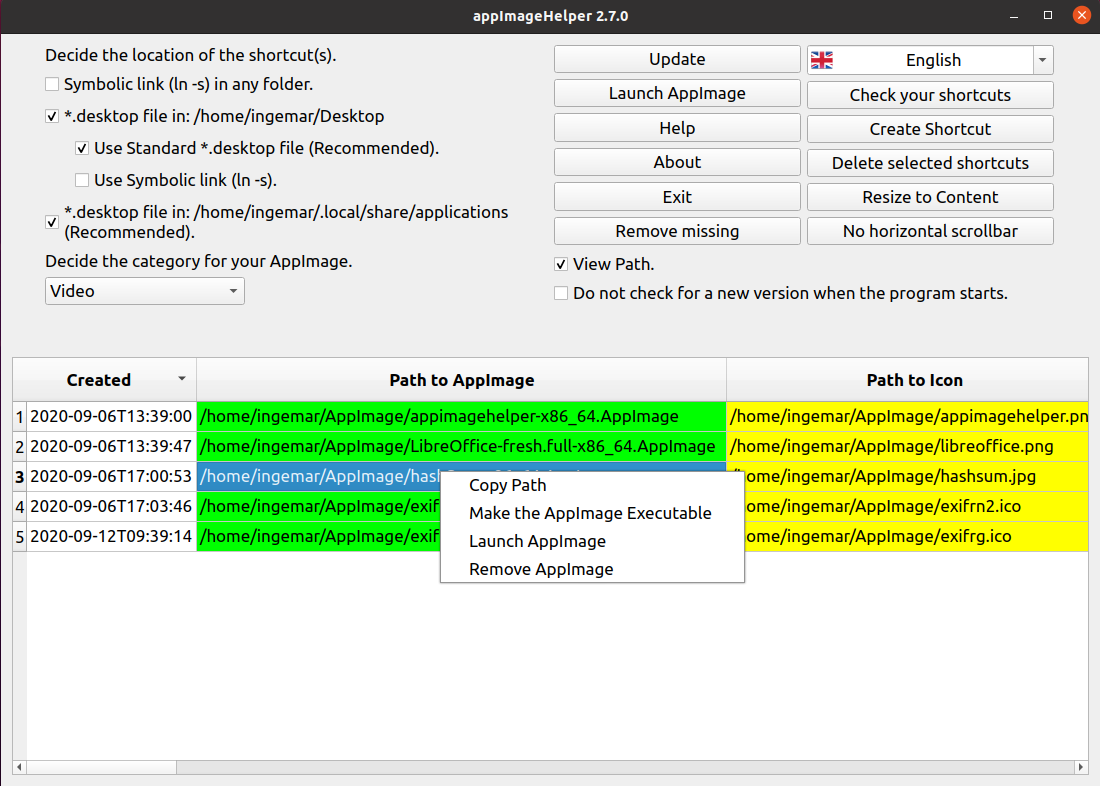The width and height of the screenshot is (1100, 786).
Task: Click the UK flag icon in language selector
Action: coord(821,60)
